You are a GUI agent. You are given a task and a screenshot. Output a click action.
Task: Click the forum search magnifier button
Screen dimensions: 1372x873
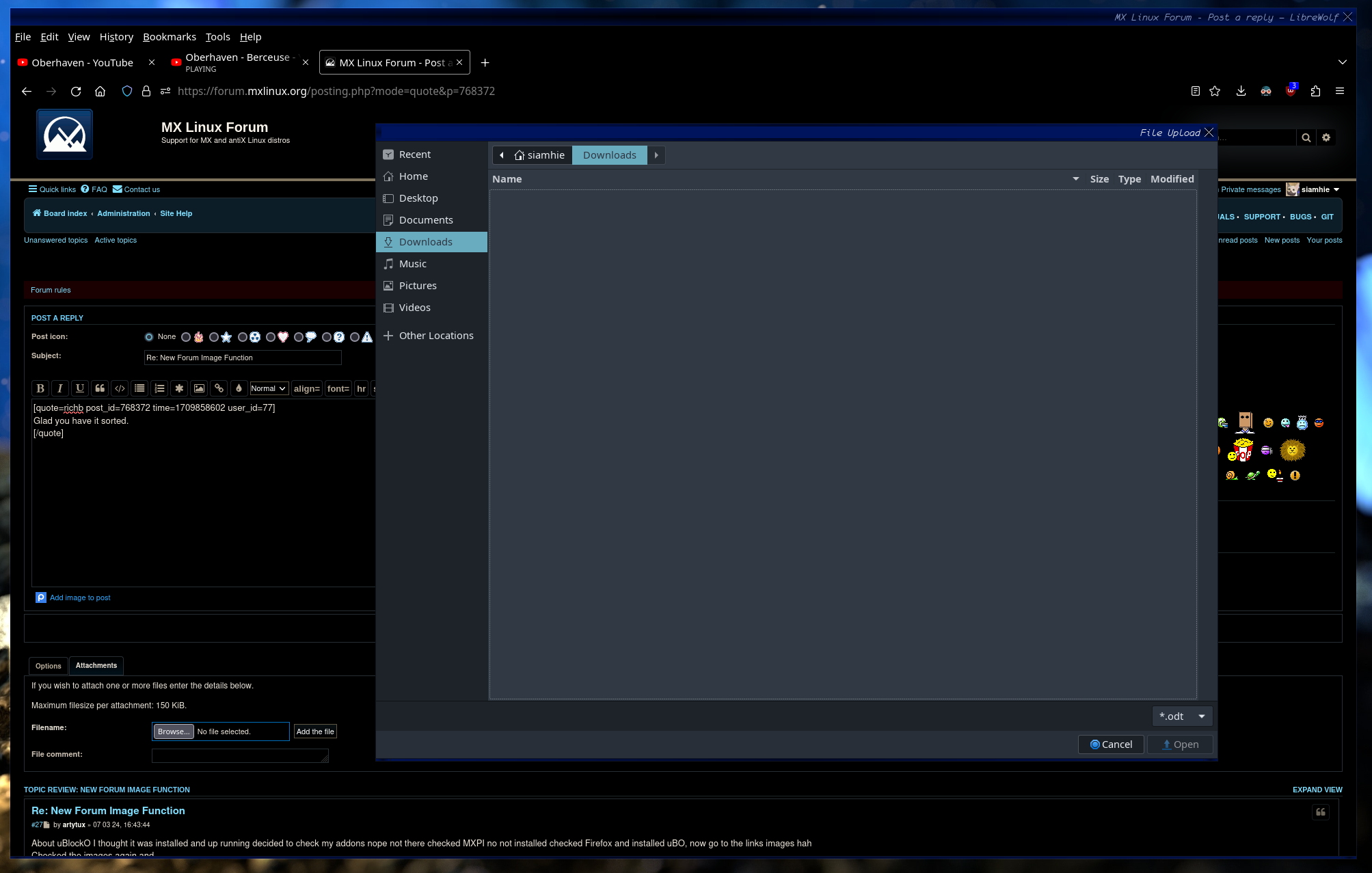(1306, 137)
